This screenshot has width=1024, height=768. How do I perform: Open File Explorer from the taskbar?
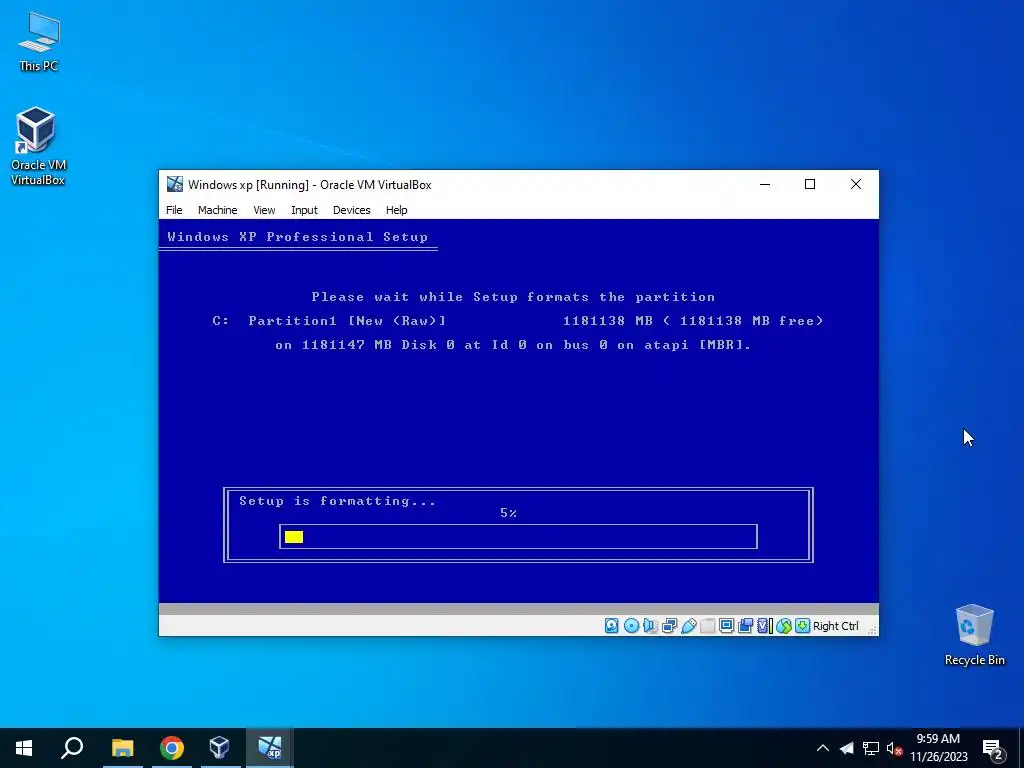point(122,748)
